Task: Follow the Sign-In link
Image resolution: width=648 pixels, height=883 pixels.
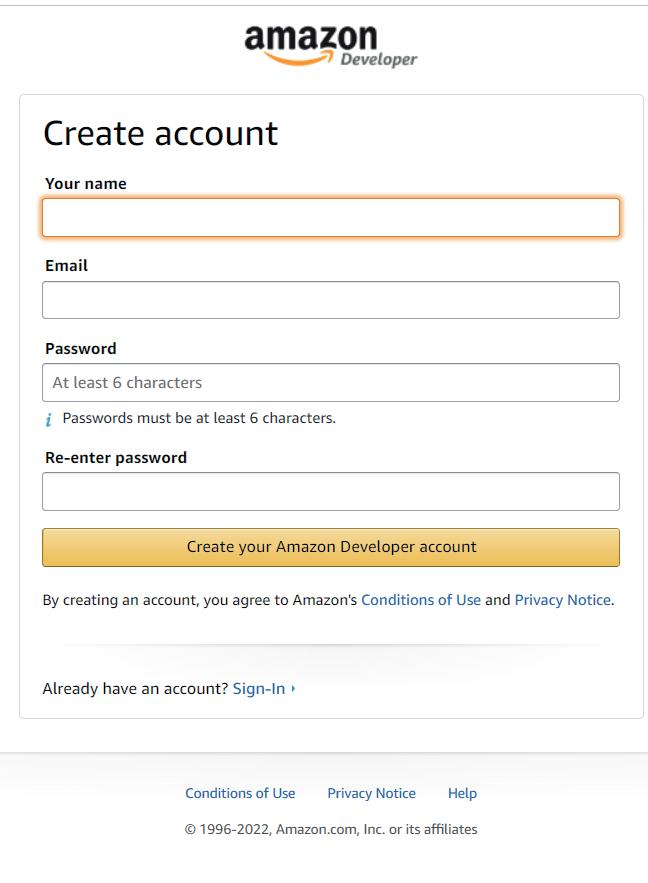Action: tap(258, 689)
